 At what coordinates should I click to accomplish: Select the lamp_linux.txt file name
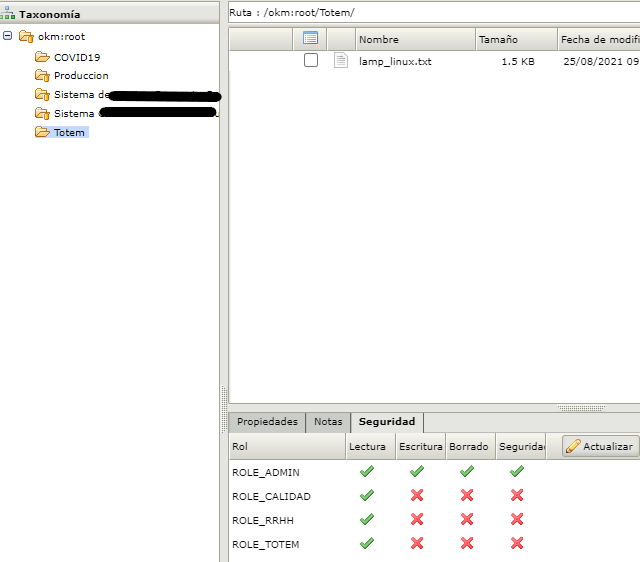point(395,61)
